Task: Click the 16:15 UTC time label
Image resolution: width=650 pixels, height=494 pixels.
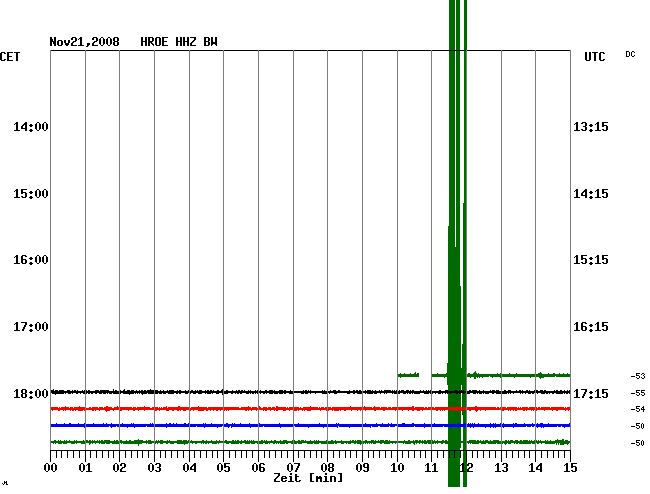Action: [591, 327]
